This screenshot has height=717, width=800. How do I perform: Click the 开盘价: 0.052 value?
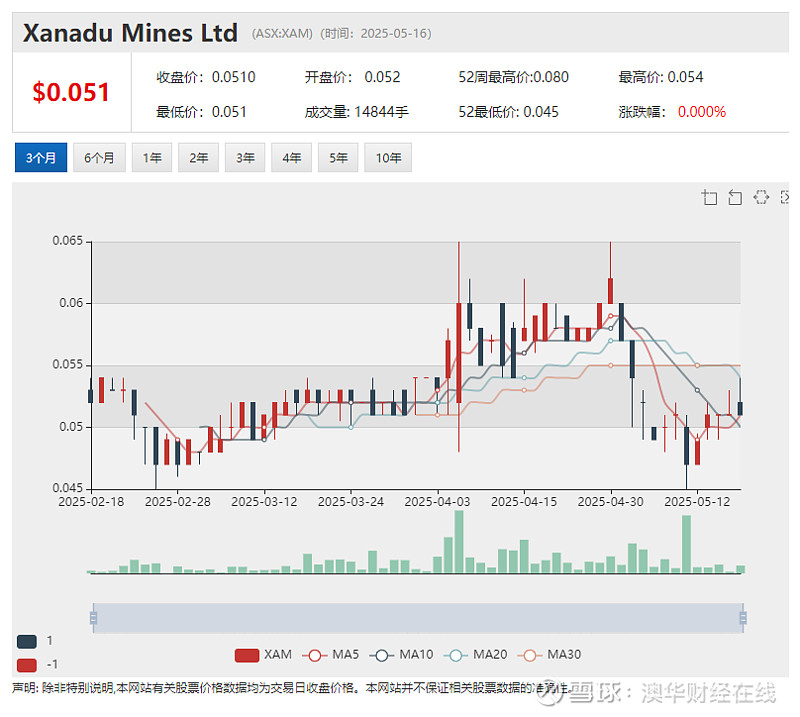click(x=352, y=77)
